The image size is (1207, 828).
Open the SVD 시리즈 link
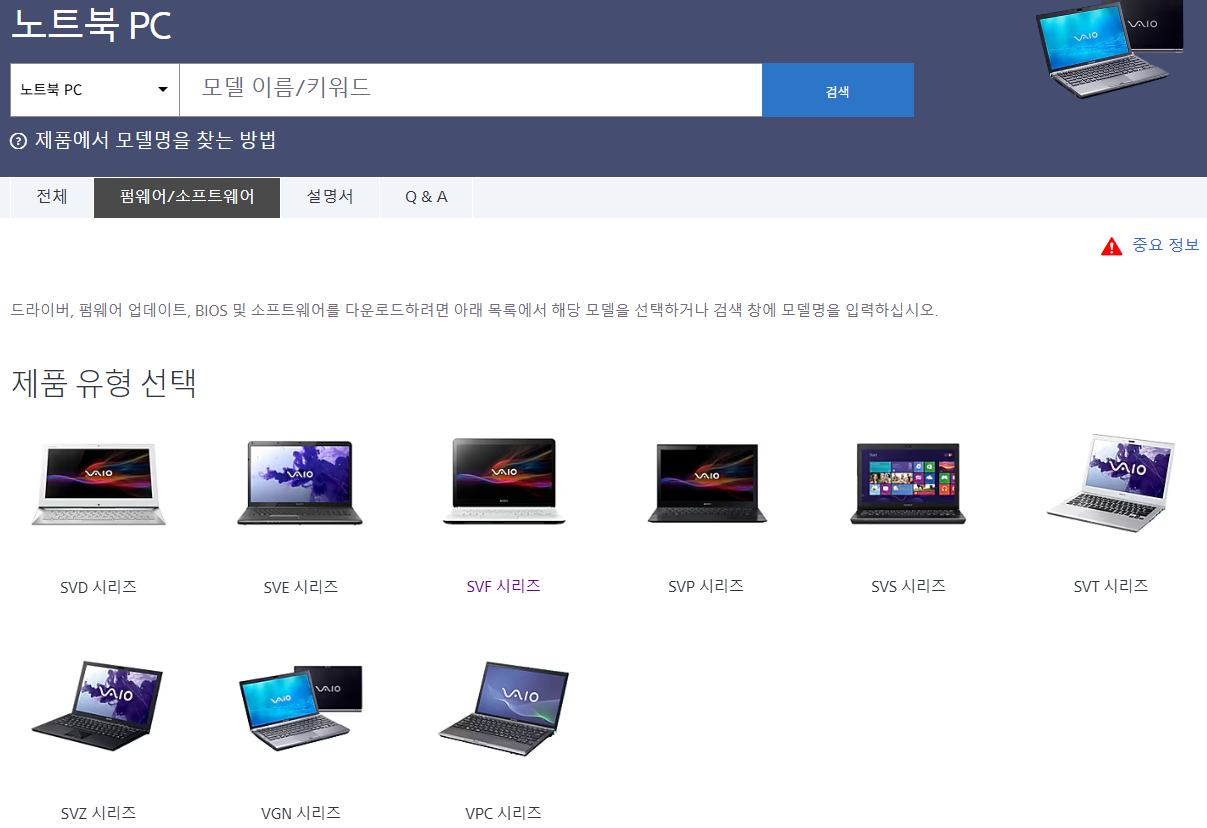coord(98,587)
